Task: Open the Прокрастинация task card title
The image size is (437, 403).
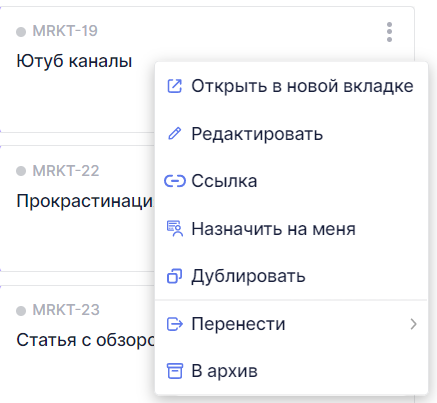Action: click(x=85, y=201)
